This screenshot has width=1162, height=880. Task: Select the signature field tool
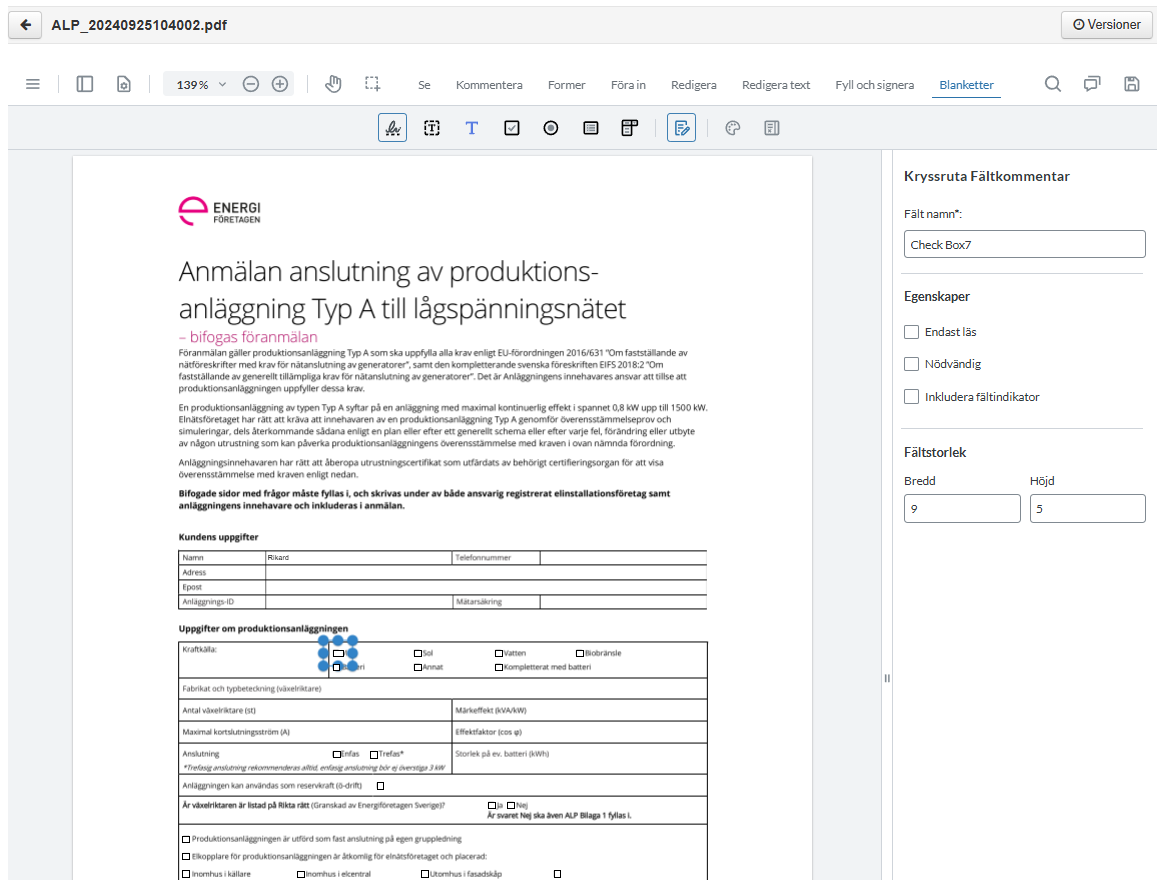click(392, 128)
